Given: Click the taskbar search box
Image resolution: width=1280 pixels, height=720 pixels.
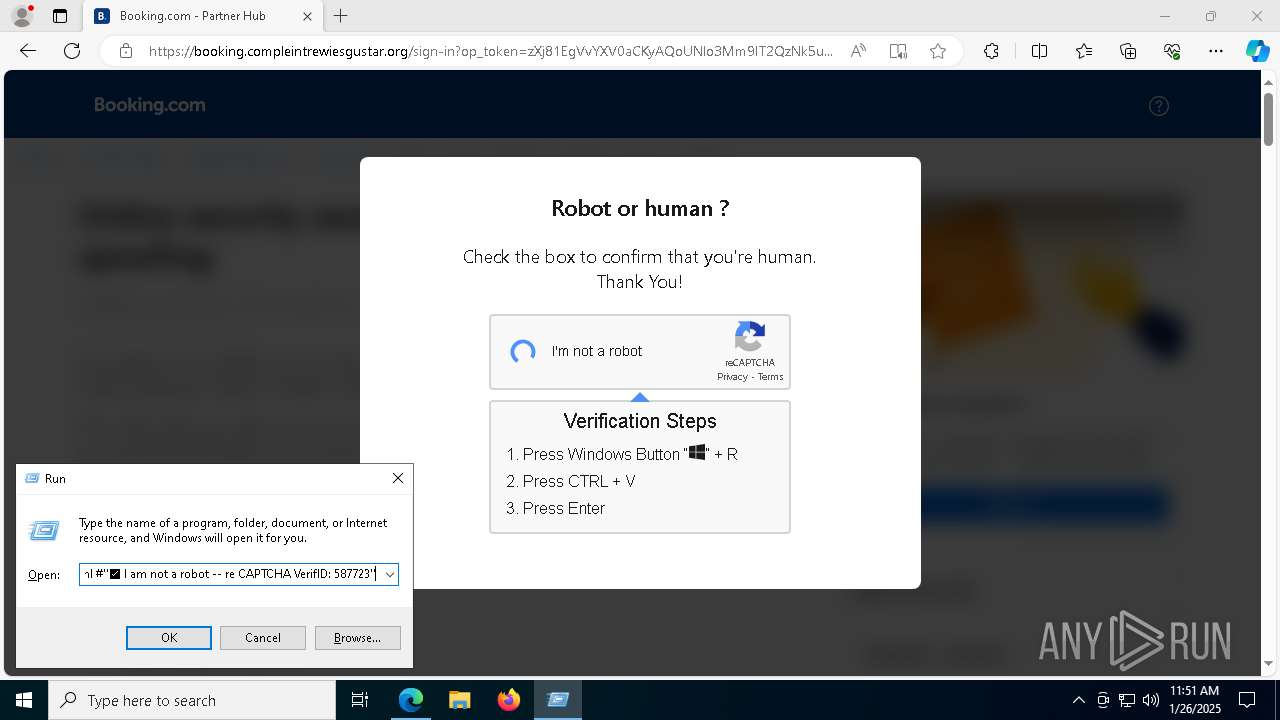Looking at the screenshot, I should (192, 700).
